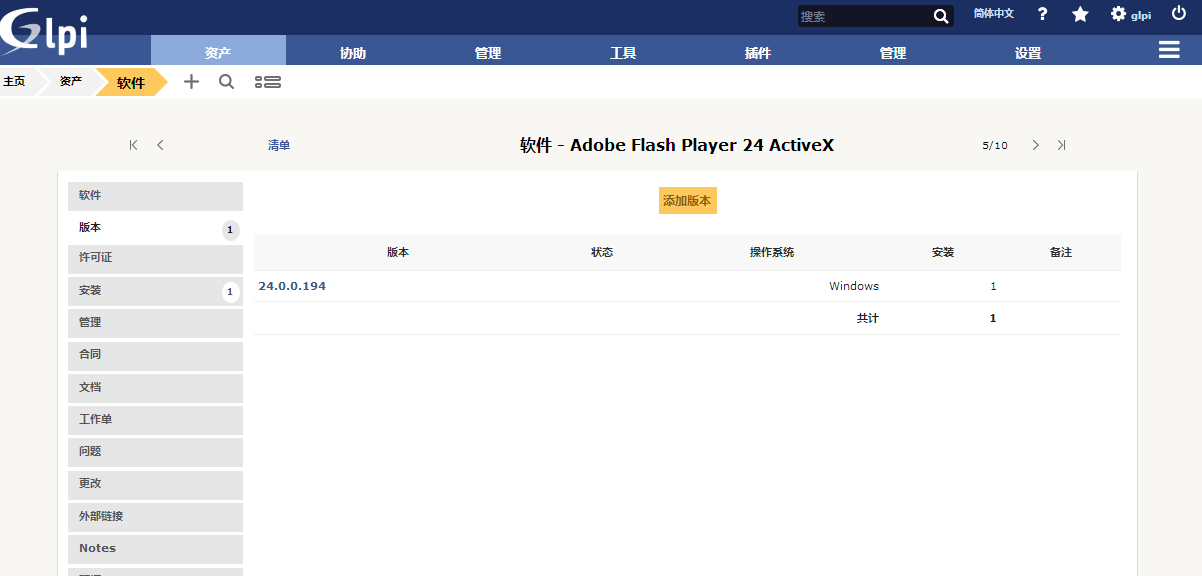Go to next record arrow
Viewport: 1202px width, 576px height.
[1035, 145]
